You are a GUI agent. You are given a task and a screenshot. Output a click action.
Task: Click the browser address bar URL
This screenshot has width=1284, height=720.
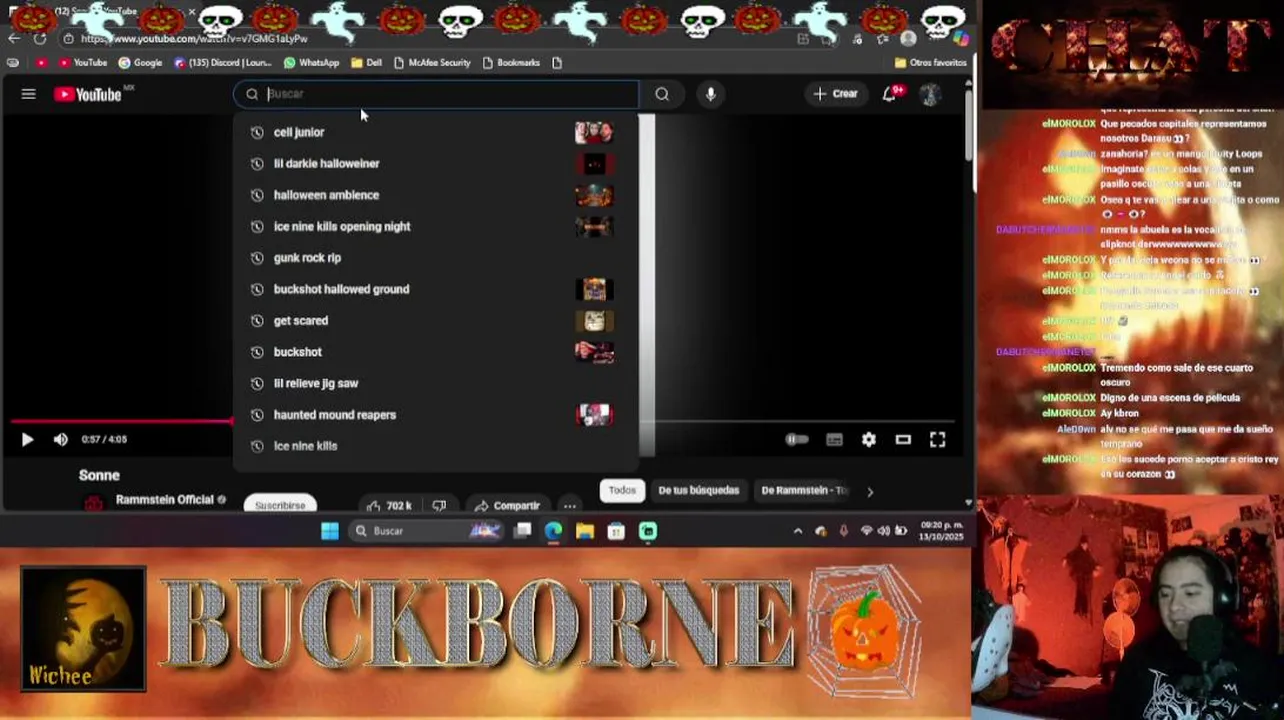pyautogui.click(x=194, y=38)
